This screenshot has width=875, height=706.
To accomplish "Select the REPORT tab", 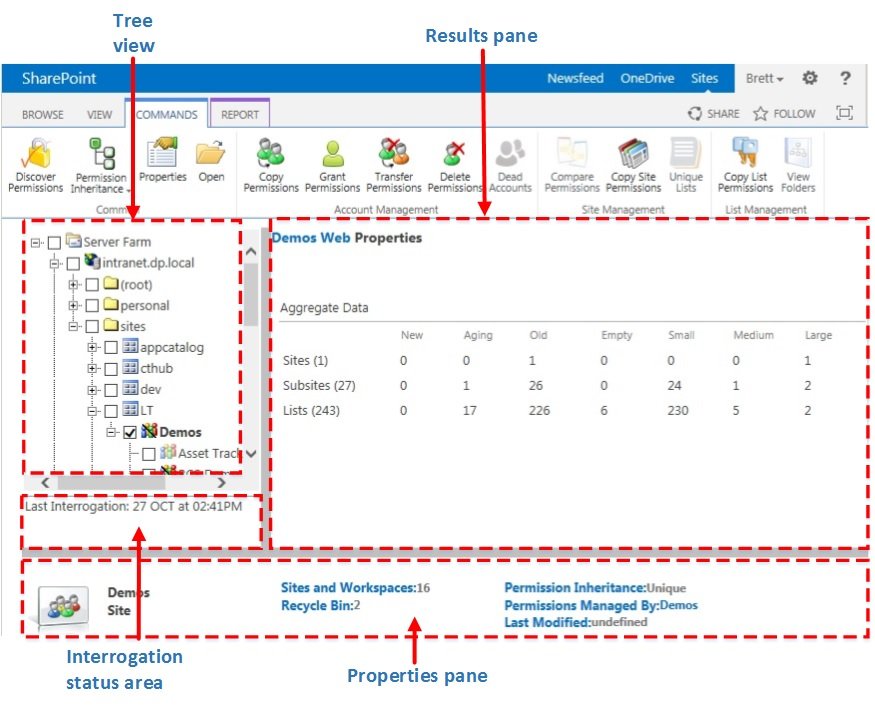I will click(x=240, y=114).
